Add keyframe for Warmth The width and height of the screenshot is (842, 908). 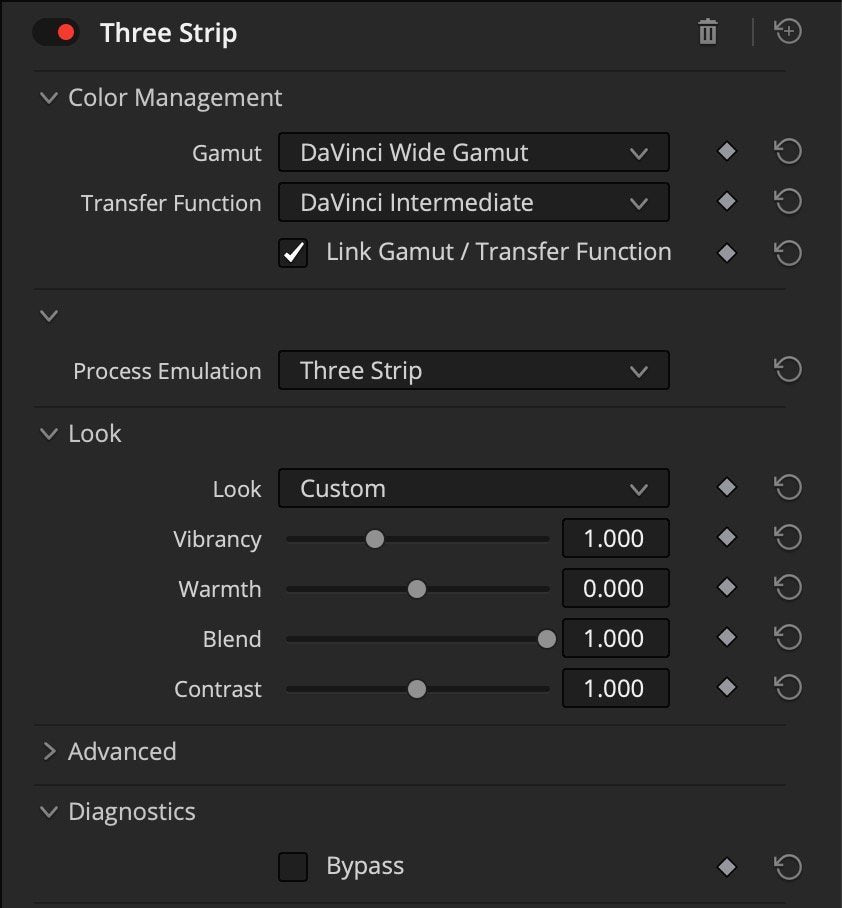point(727,587)
